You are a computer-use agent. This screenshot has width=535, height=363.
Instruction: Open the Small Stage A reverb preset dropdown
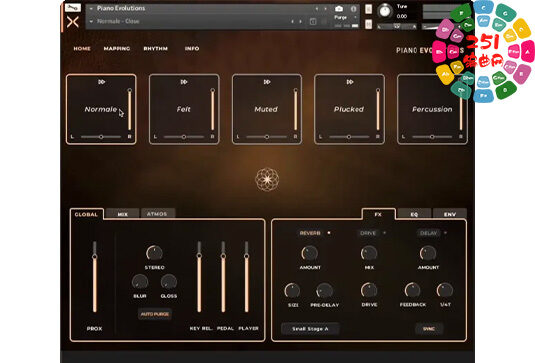tap(310, 329)
